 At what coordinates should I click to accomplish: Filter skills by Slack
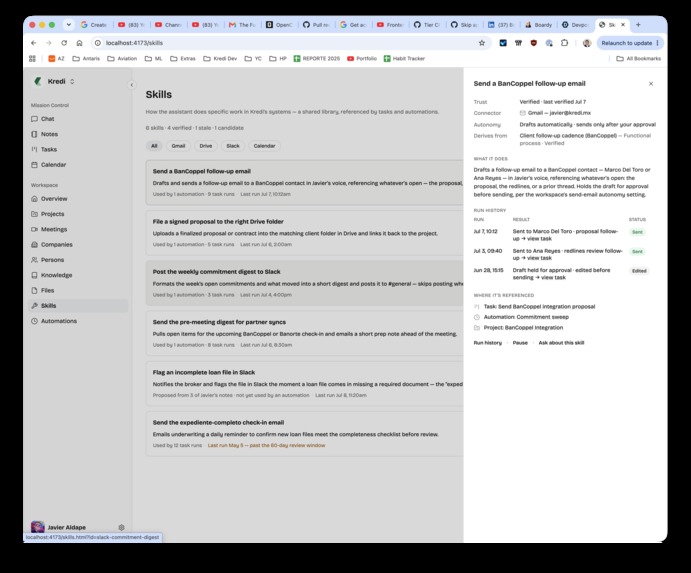coord(233,146)
